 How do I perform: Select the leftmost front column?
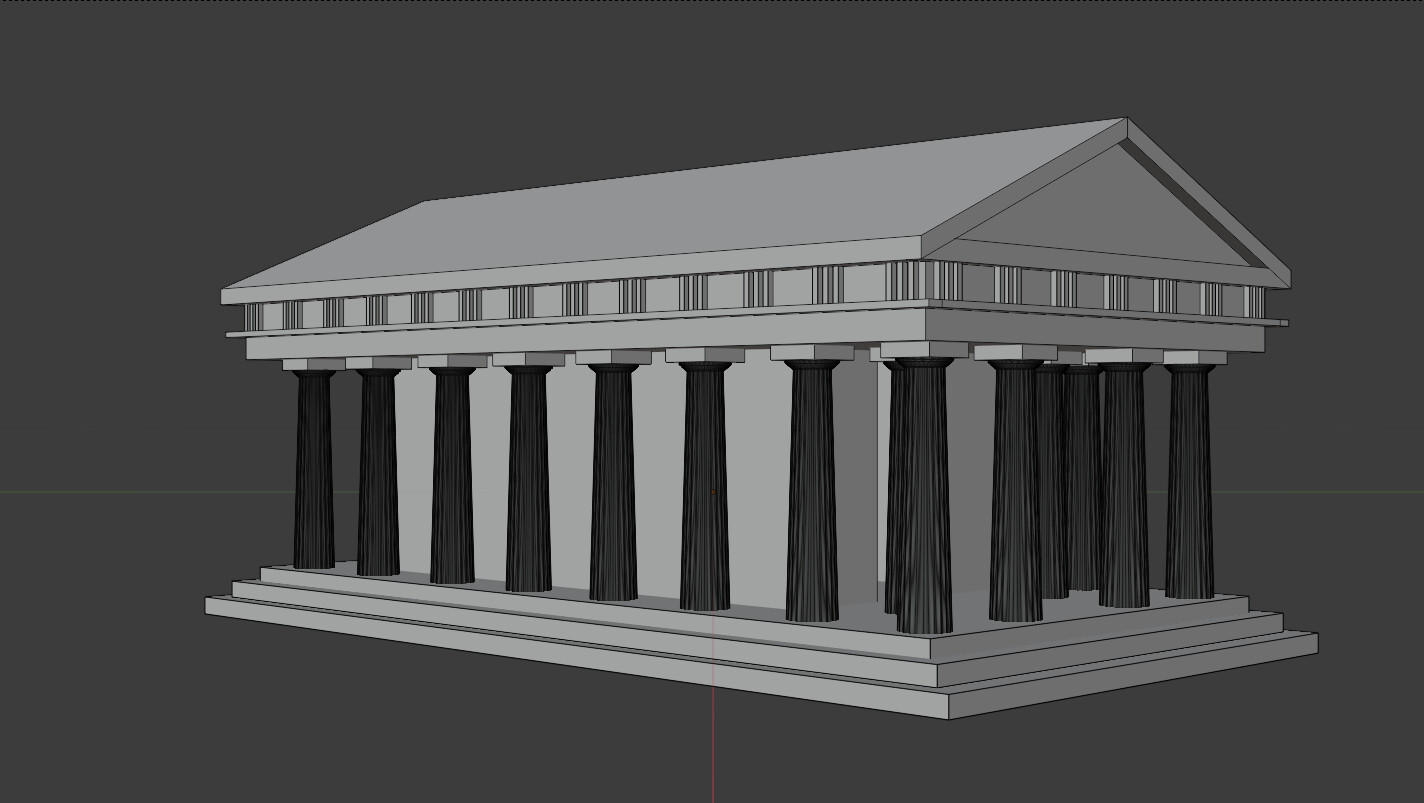(310, 470)
